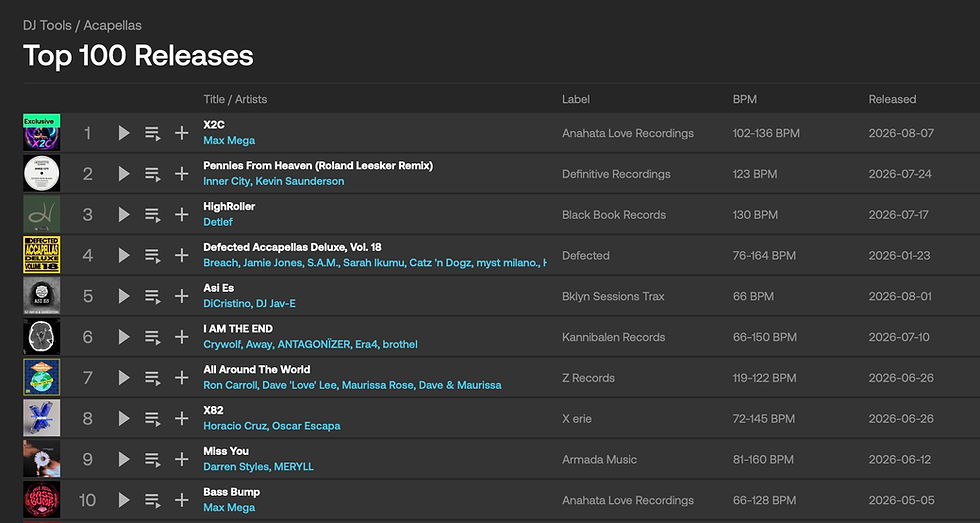Click plus icon for Pennies From Heaven
980x523 pixels.
tap(181, 174)
